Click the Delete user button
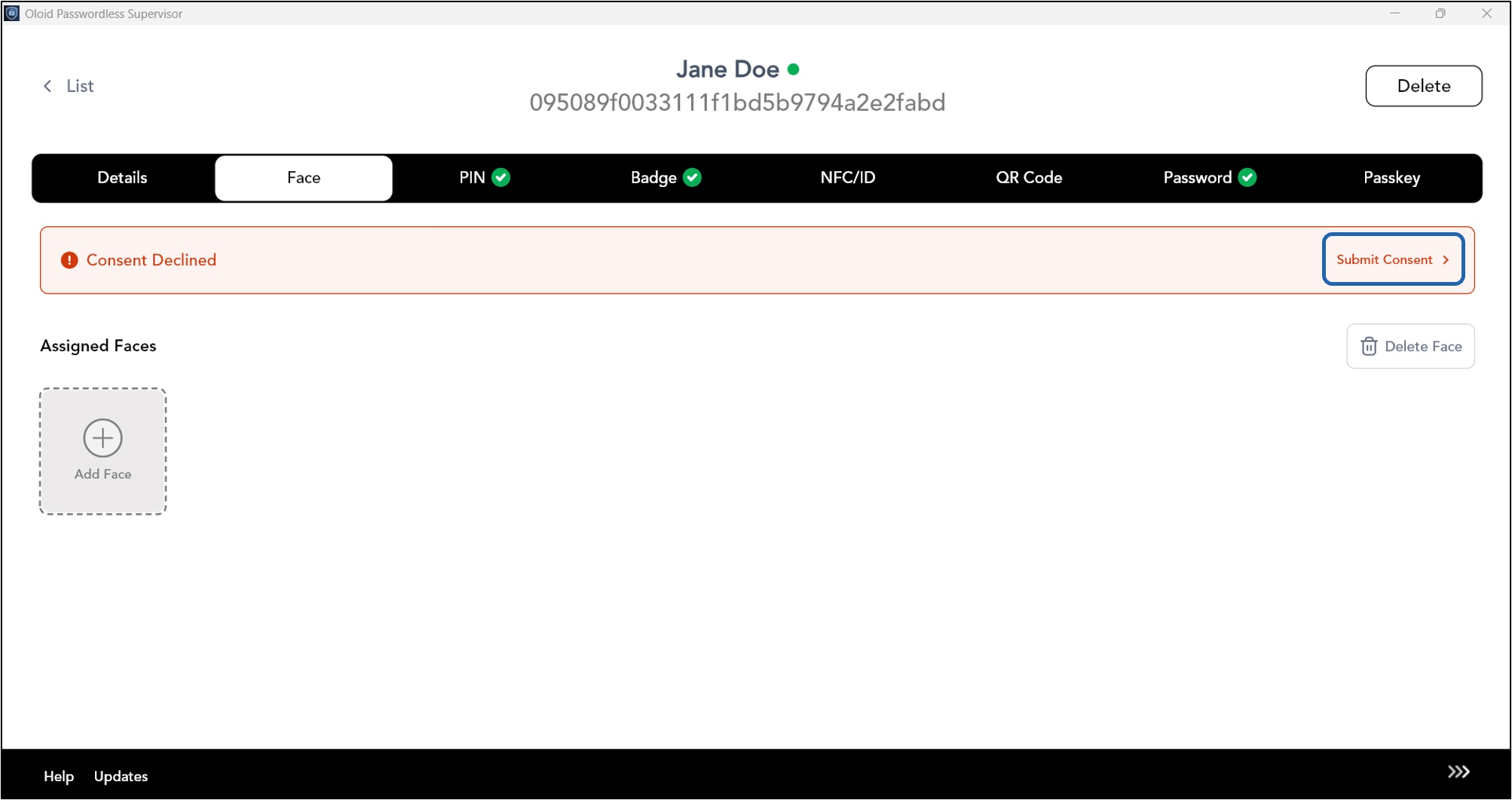Image resolution: width=1512 pixels, height=800 pixels. tap(1423, 86)
